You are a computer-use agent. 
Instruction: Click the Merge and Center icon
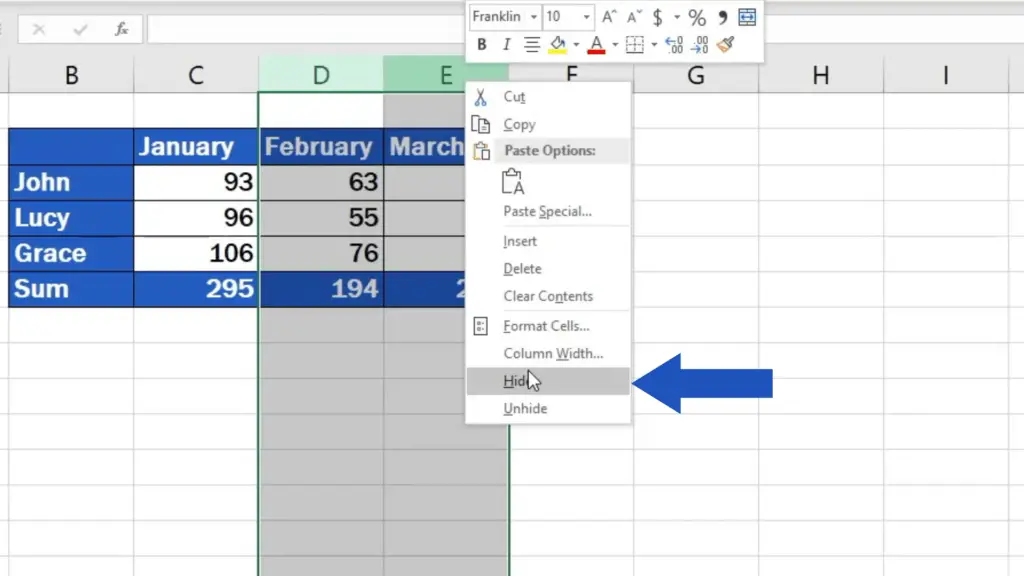(x=747, y=17)
